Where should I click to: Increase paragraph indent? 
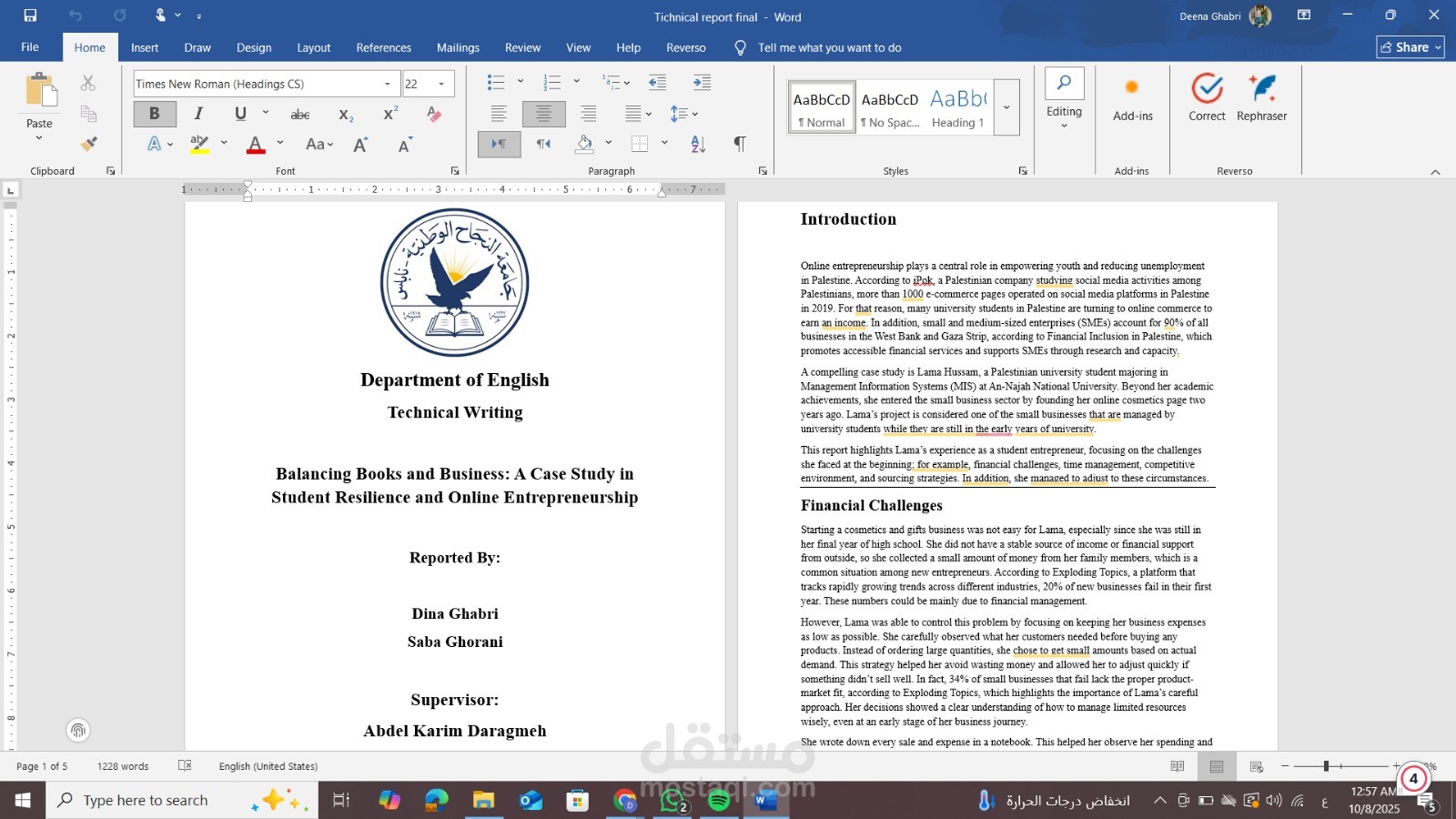(x=702, y=83)
